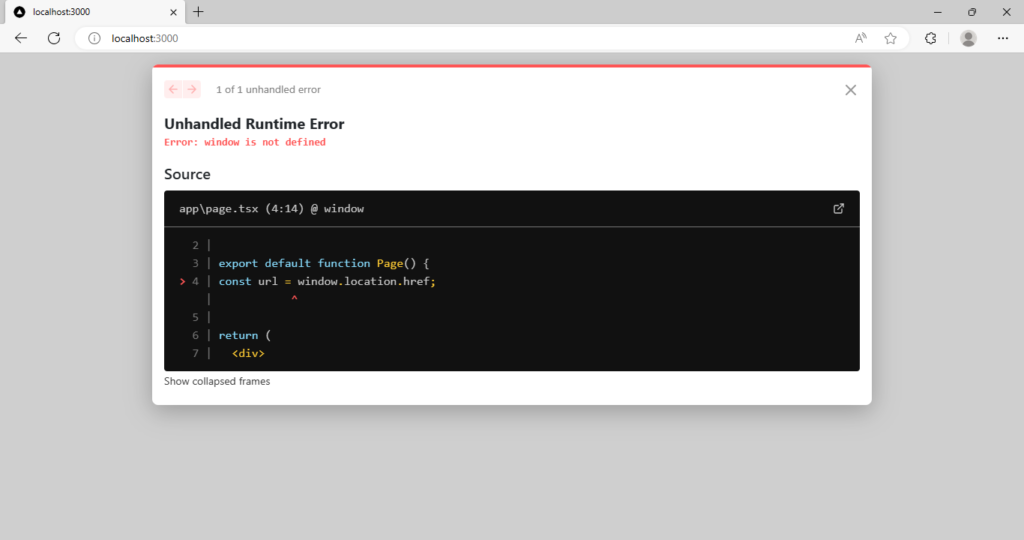Screen dimensions: 1024x540
Task: Add this page to favorites star
Action: [890, 39]
